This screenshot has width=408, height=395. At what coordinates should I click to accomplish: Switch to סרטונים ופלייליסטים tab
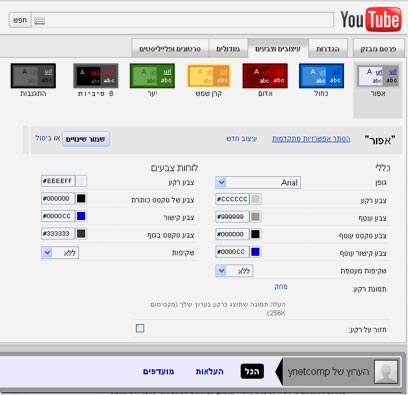(x=170, y=49)
